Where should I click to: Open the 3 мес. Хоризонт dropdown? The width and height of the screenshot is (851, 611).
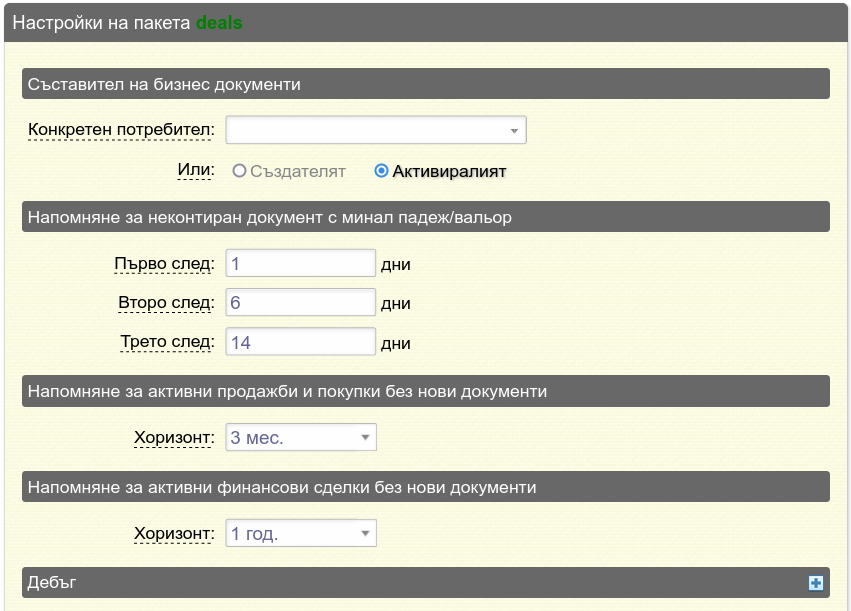point(301,437)
